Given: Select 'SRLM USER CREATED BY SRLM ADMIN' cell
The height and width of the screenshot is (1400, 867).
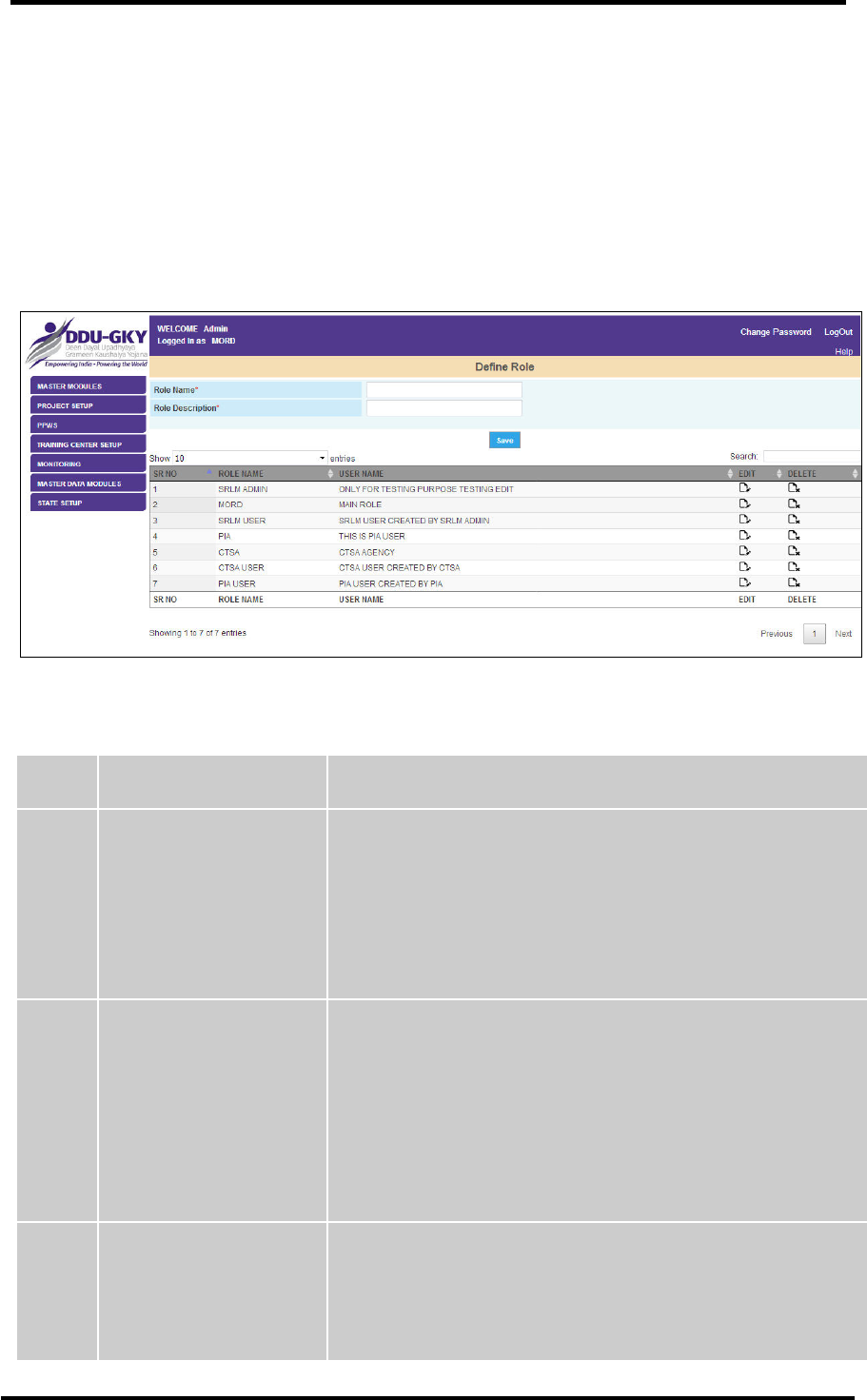Looking at the screenshot, I should (x=414, y=521).
